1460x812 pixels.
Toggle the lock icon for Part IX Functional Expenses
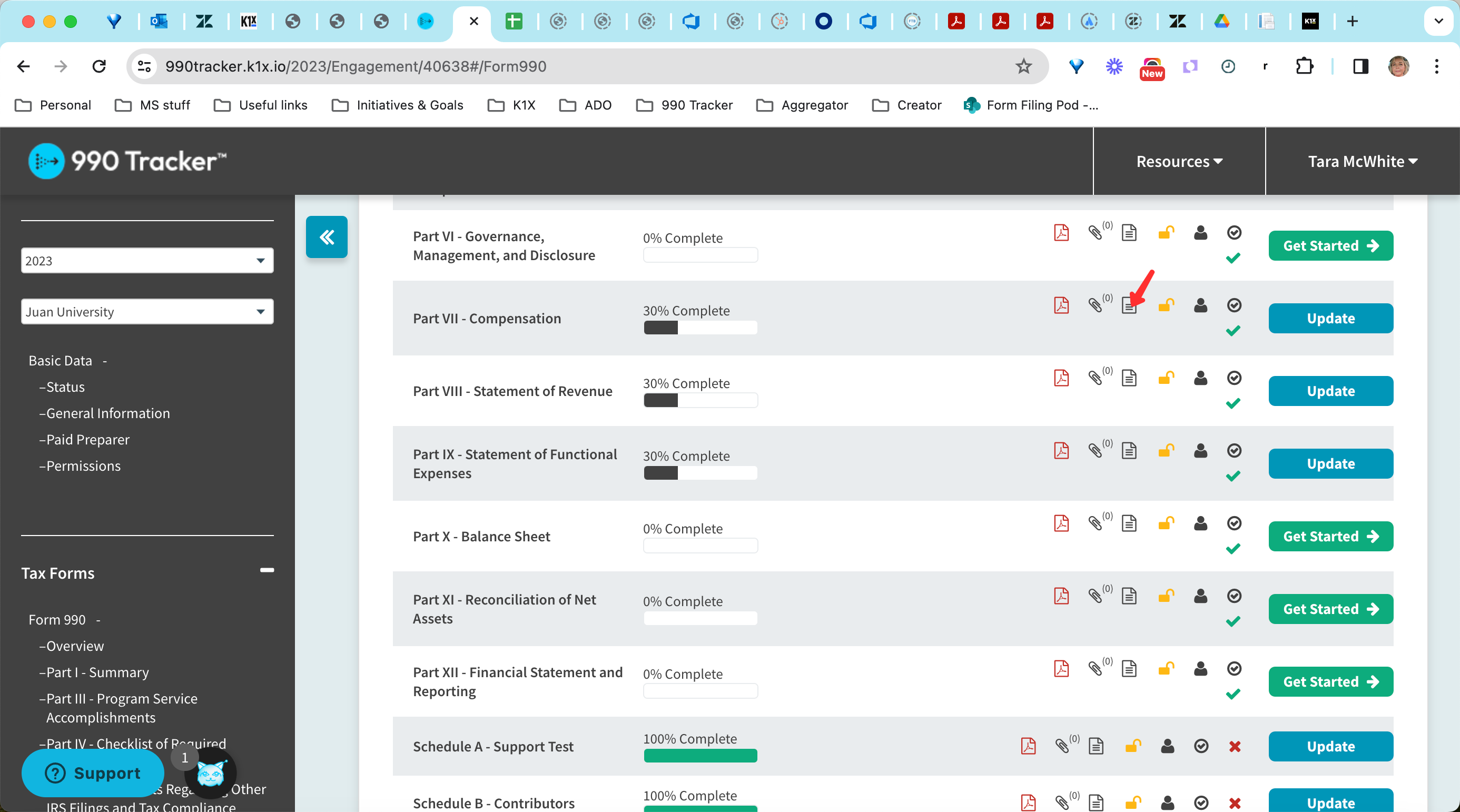tap(1165, 450)
